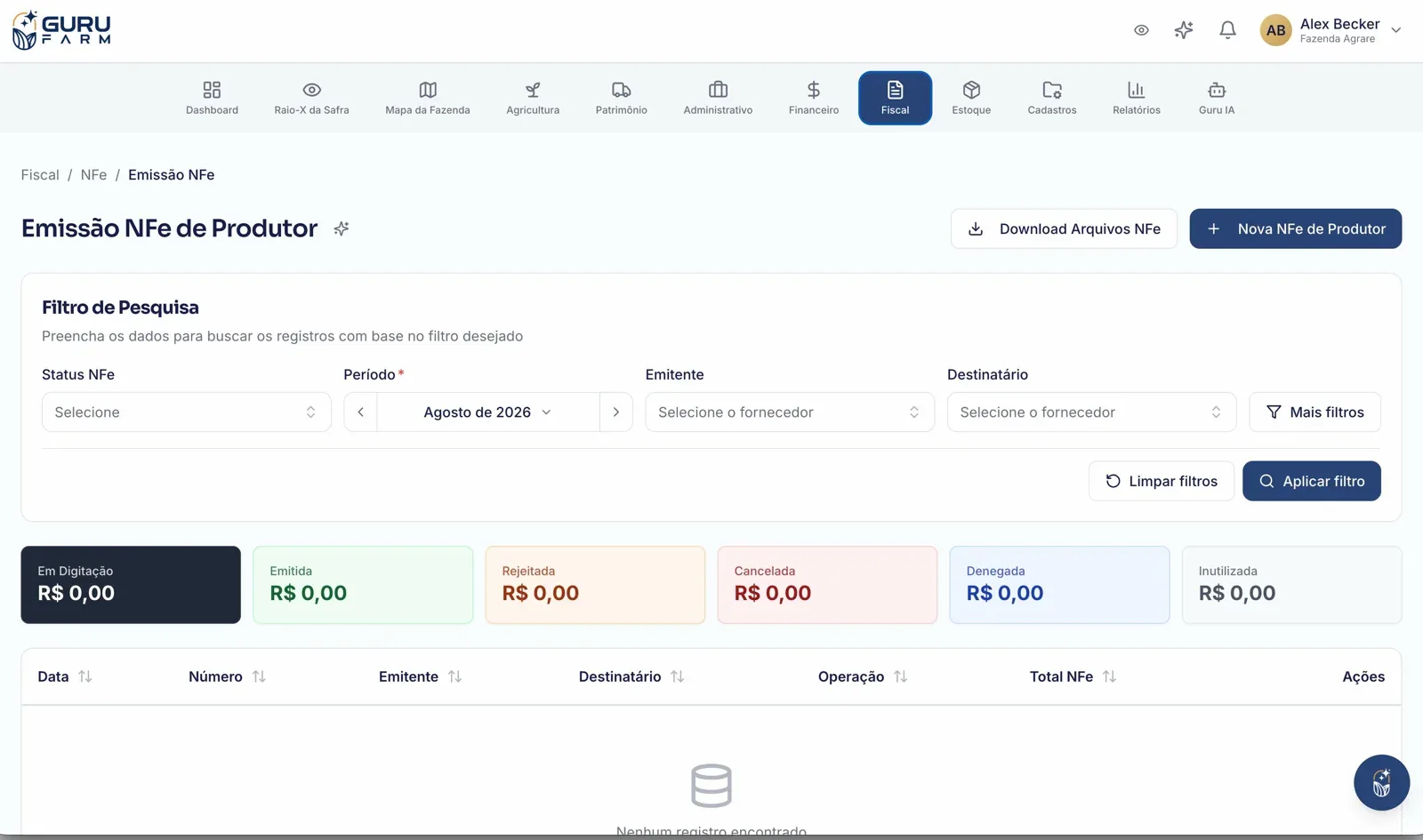
Task: Open Cadastros folder icon module
Action: click(1052, 98)
